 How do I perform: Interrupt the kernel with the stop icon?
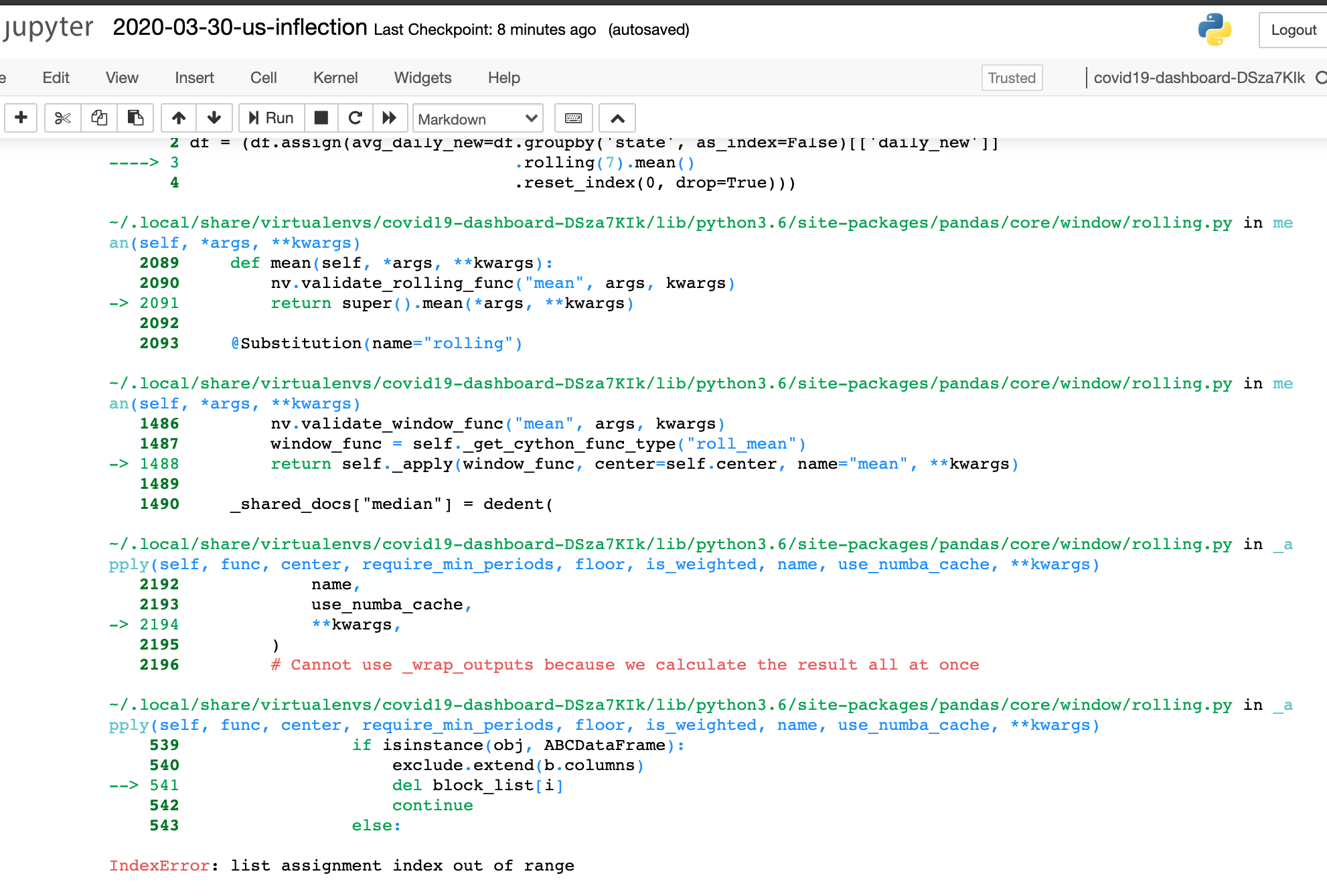[321, 118]
